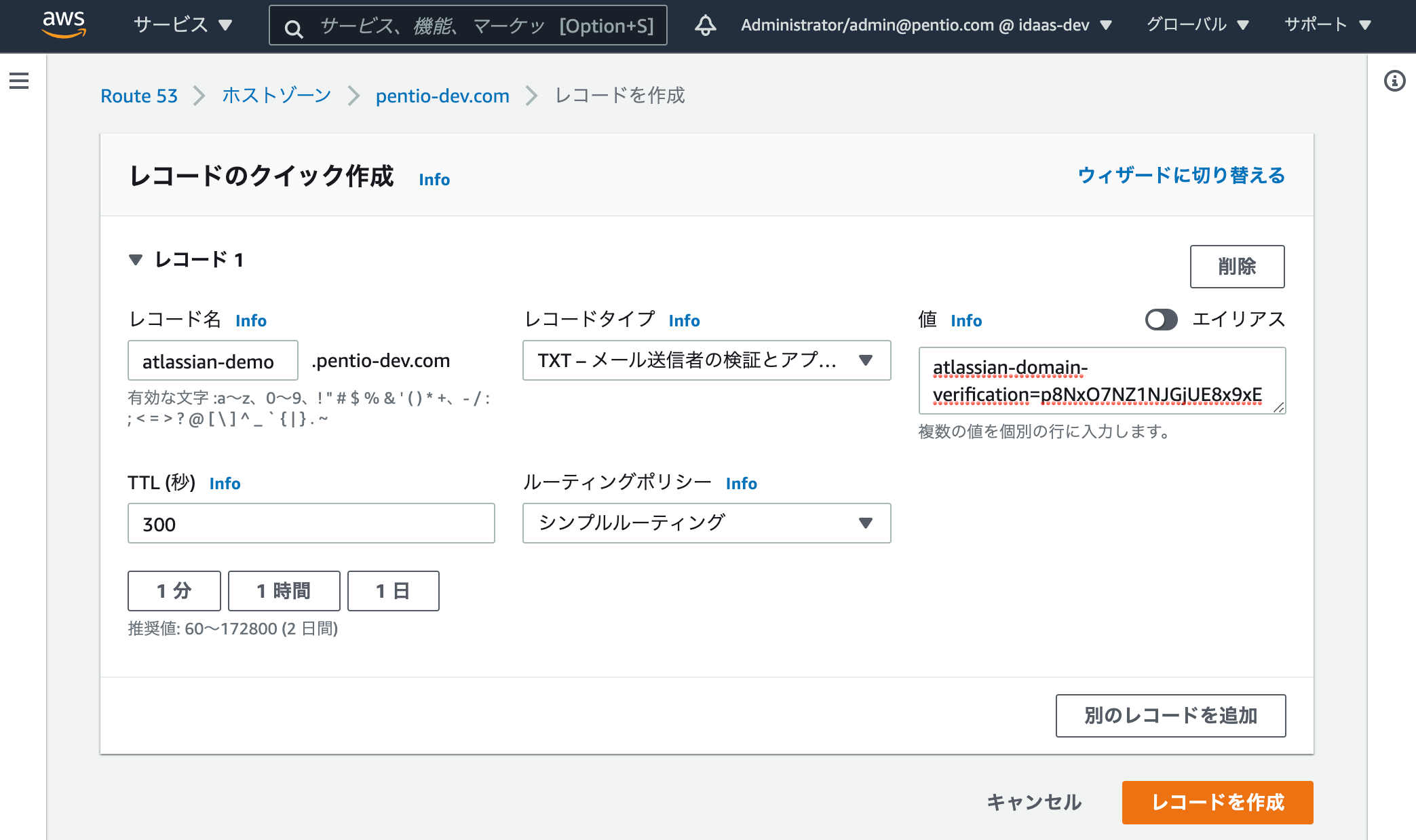Click 別のレコードを追加 button
This screenshot has width=1416, height=840.
tap(1170, 716)
